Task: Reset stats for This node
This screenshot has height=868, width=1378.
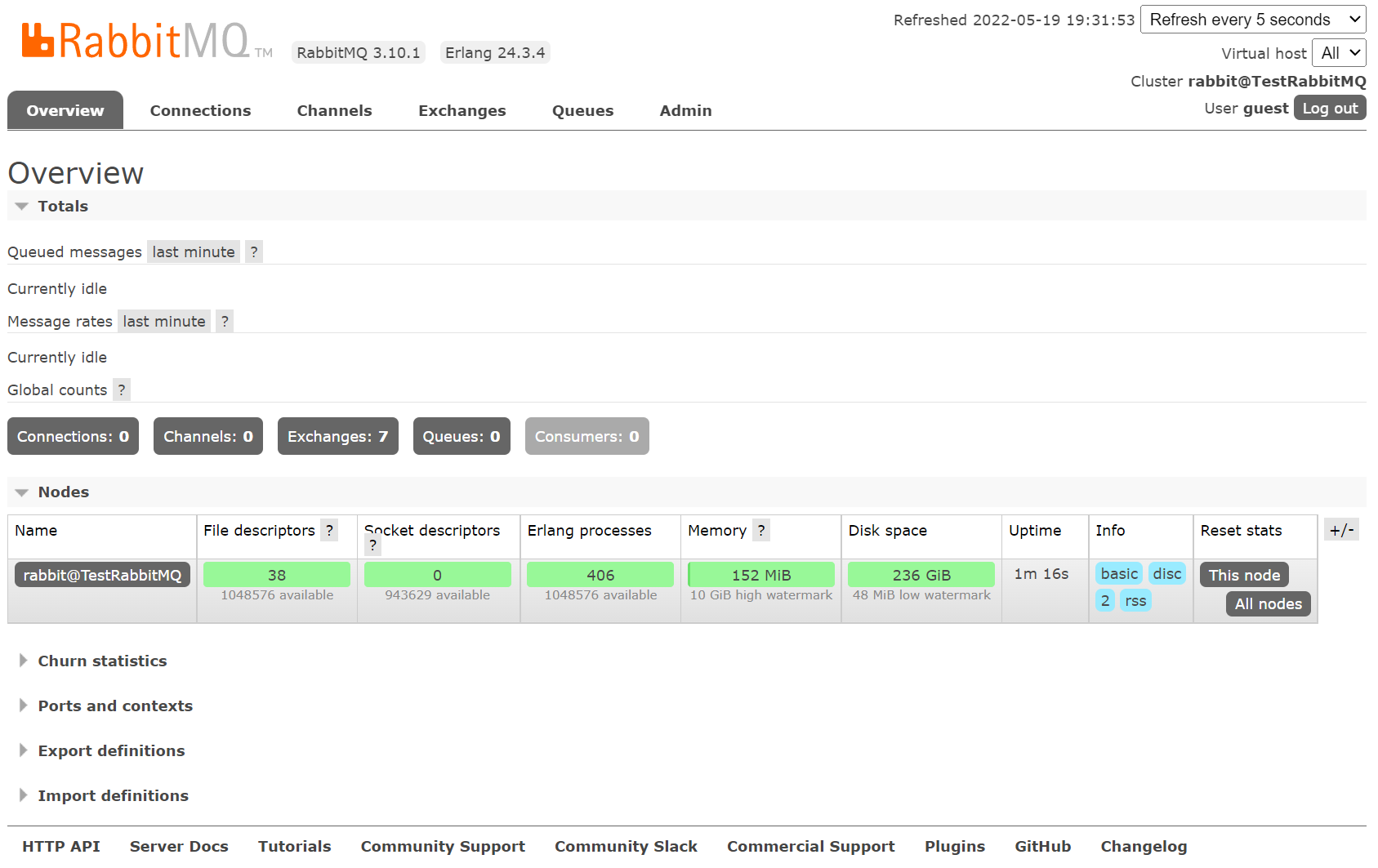Action: [1244, 575]
